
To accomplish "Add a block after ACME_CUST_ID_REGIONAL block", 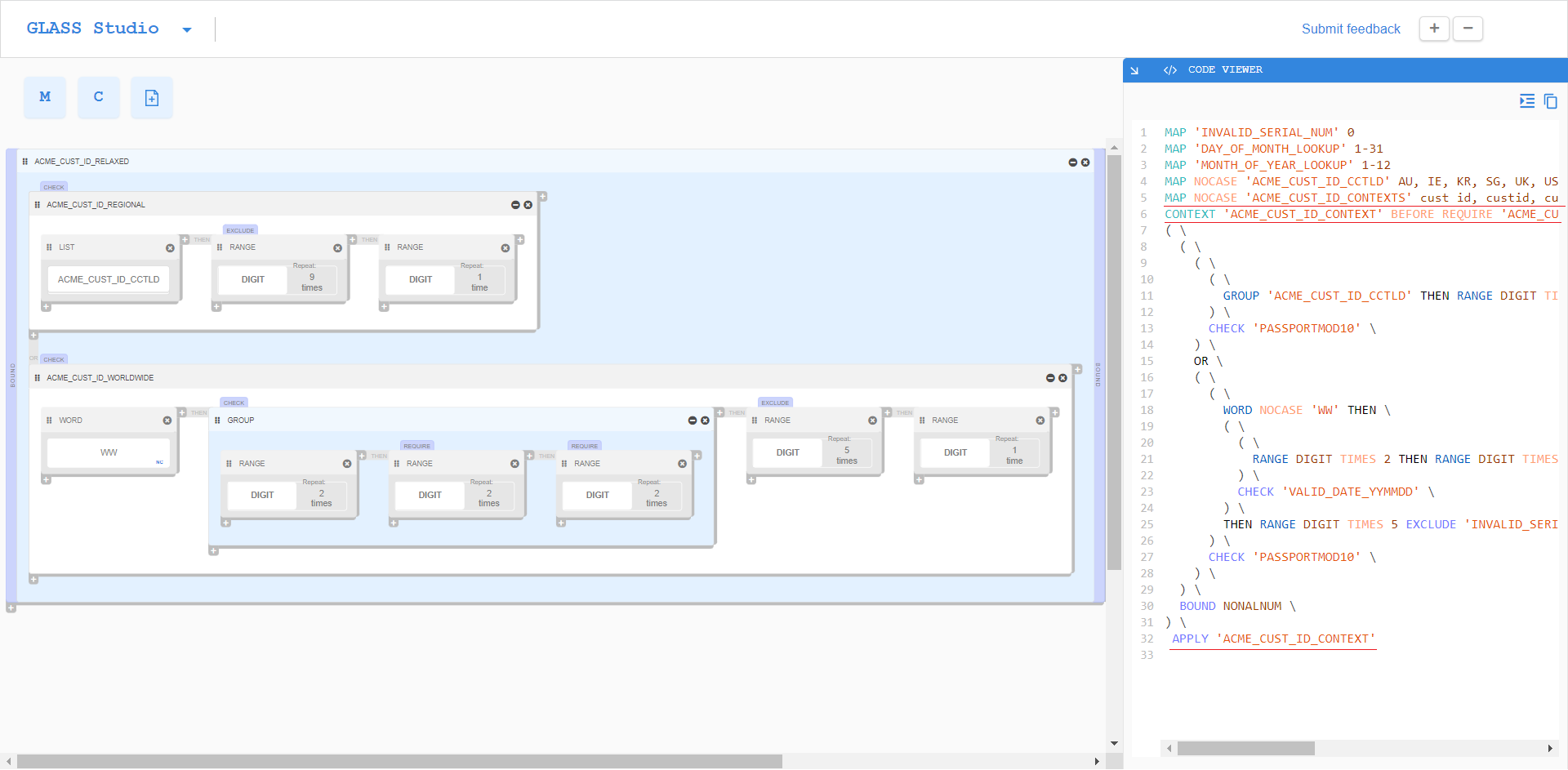I will click(x=543, y=197).
